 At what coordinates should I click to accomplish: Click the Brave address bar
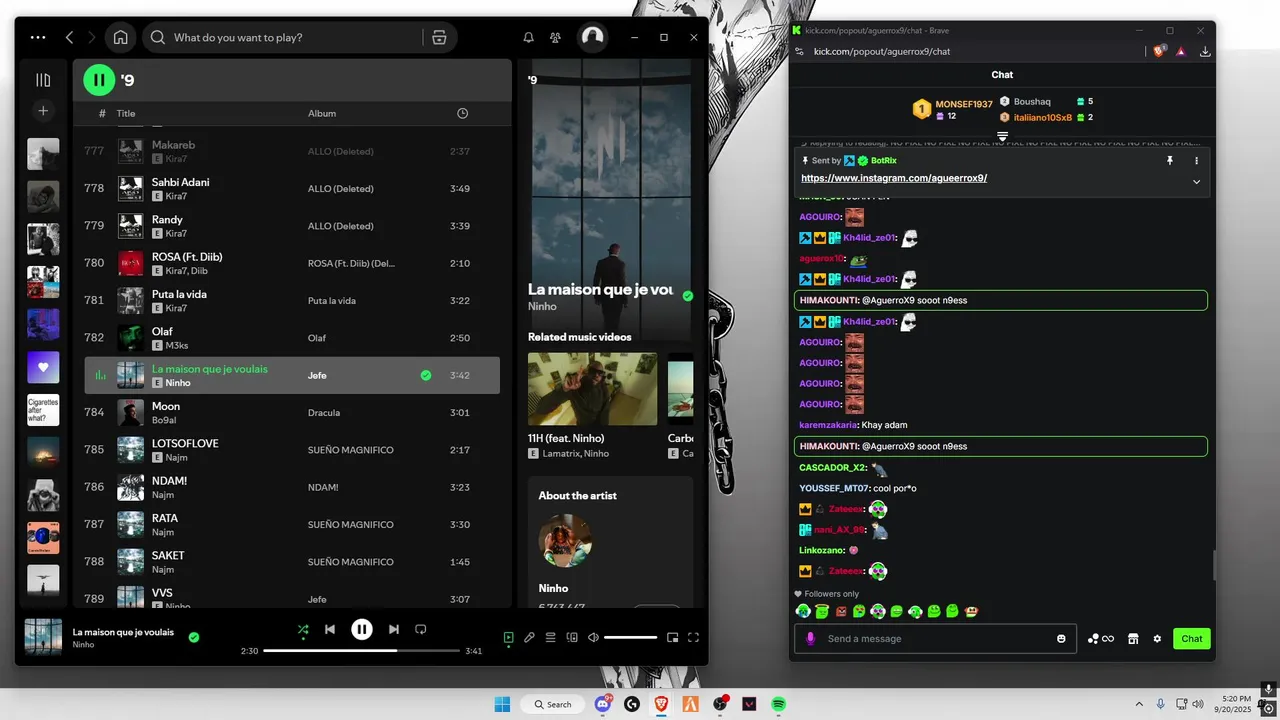975,51
